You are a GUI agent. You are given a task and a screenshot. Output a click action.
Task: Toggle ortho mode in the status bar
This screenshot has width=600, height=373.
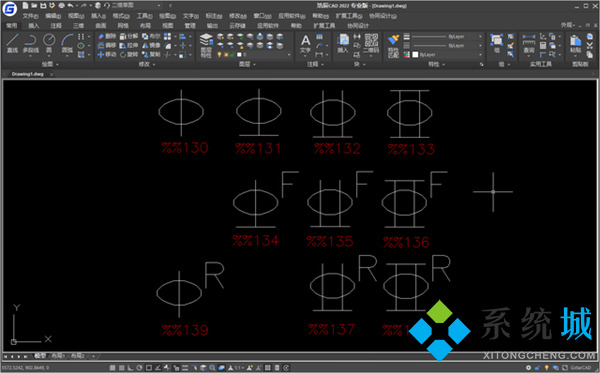point(130,368)
